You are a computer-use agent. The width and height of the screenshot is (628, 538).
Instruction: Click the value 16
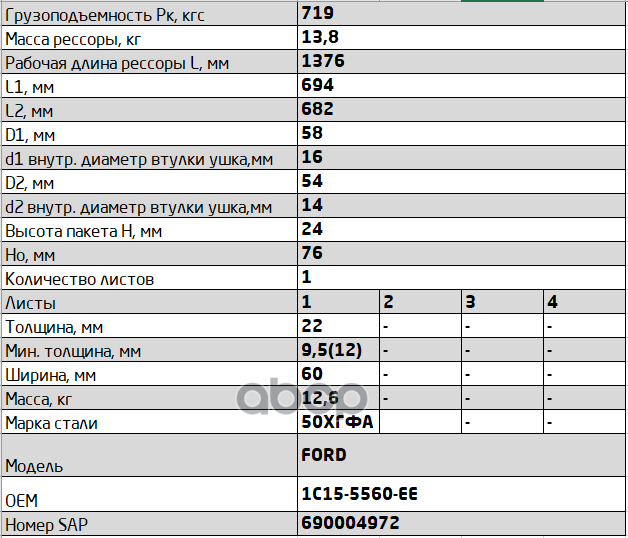pos(312,157)
